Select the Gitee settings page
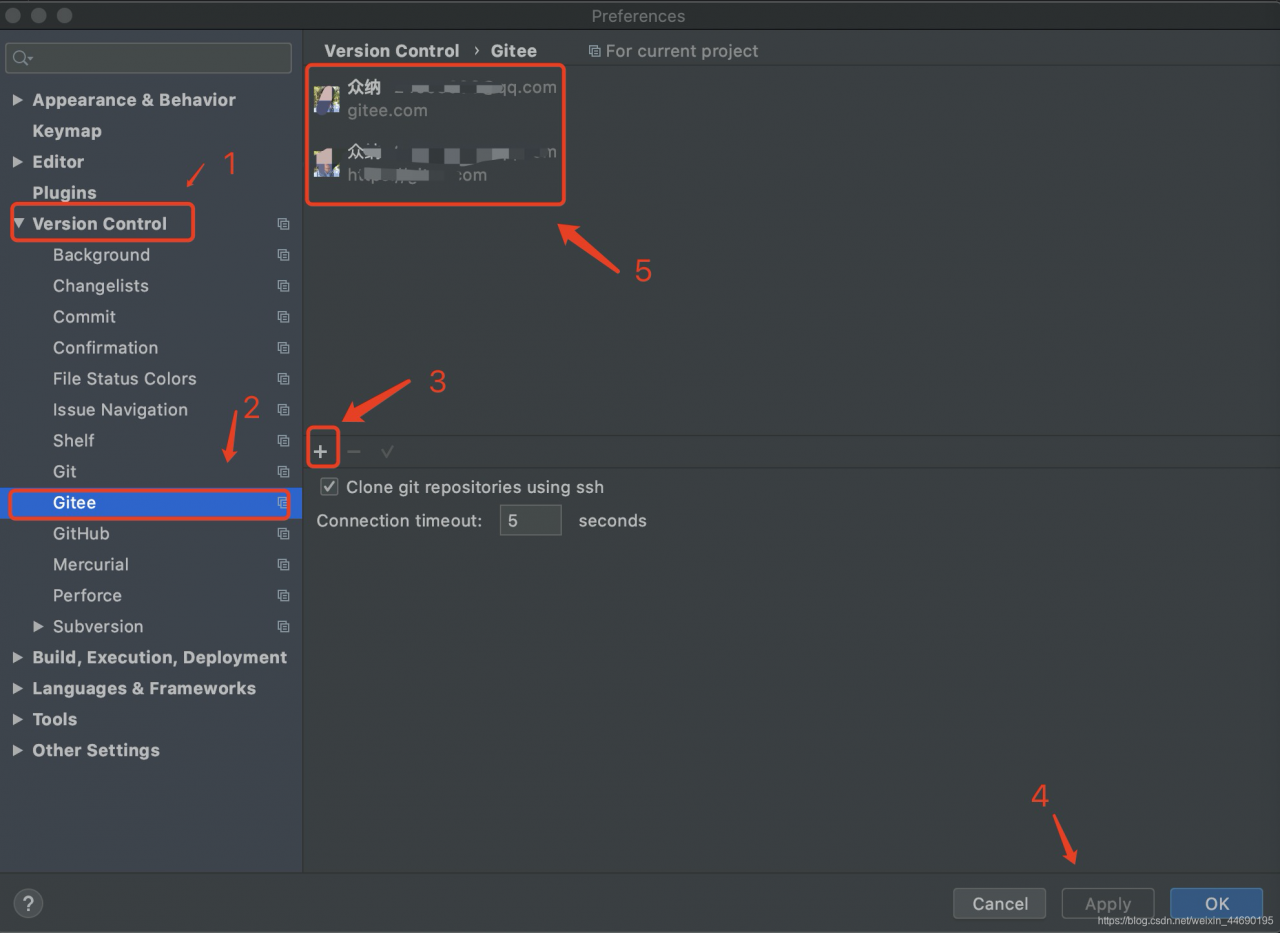 75,503
